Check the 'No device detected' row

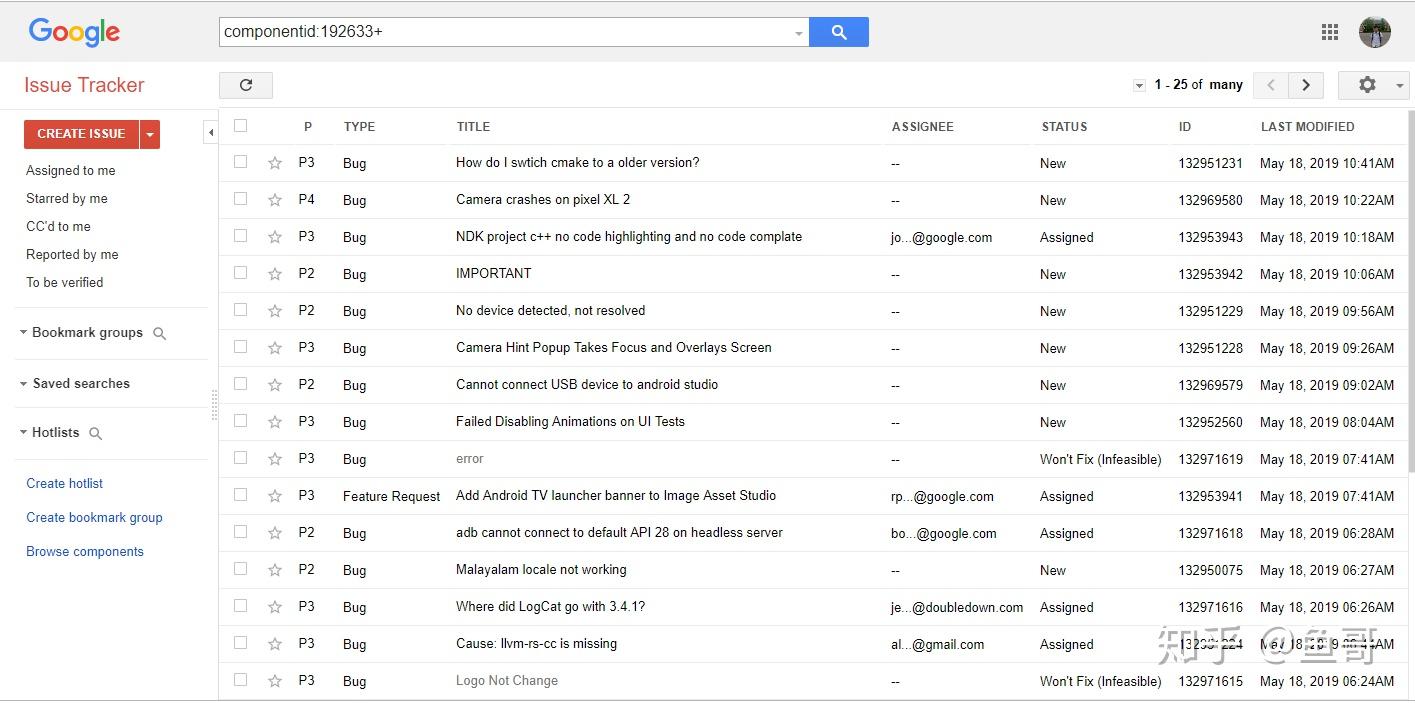(x=240, y=309)
